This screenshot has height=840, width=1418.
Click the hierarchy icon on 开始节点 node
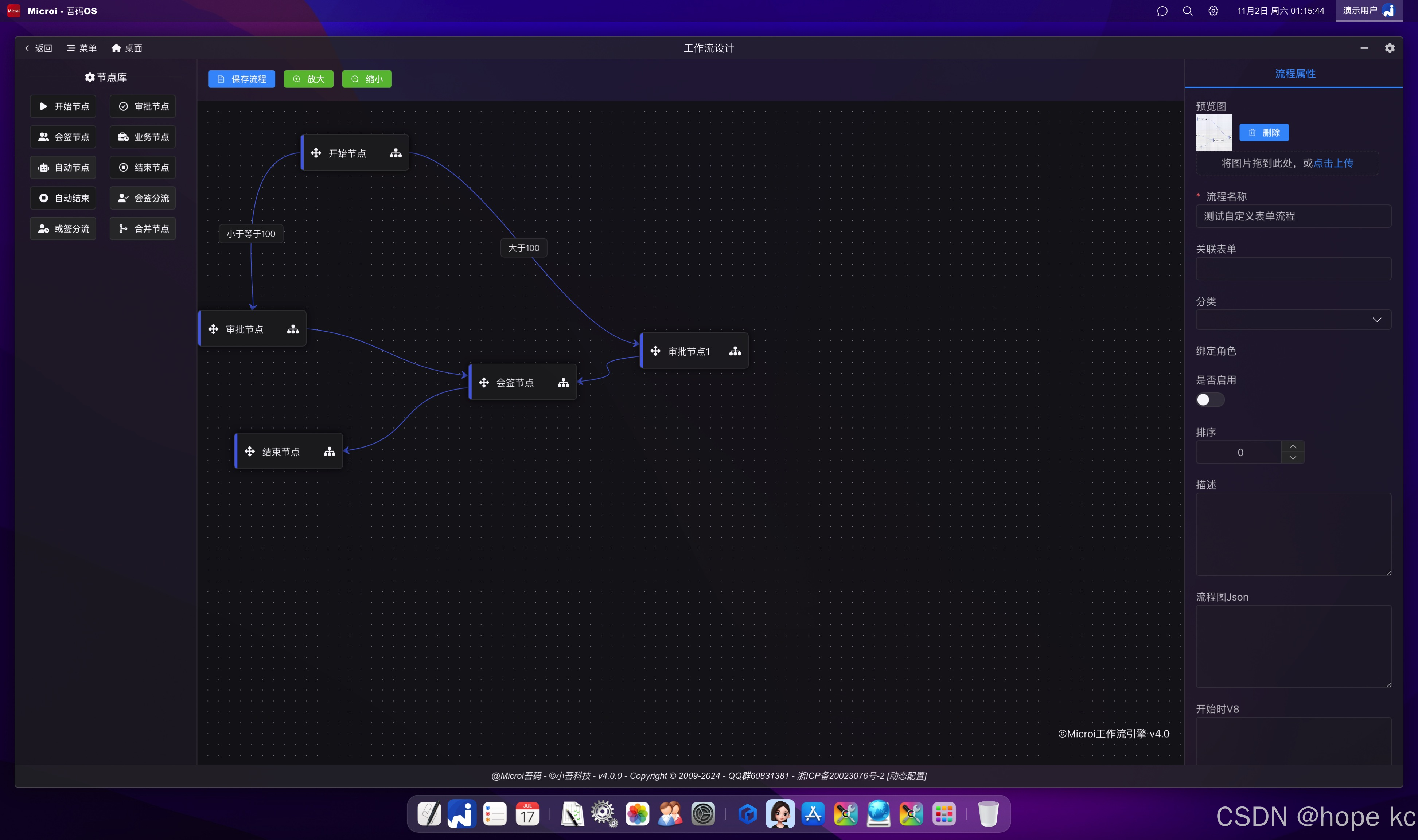click(396, 153)
